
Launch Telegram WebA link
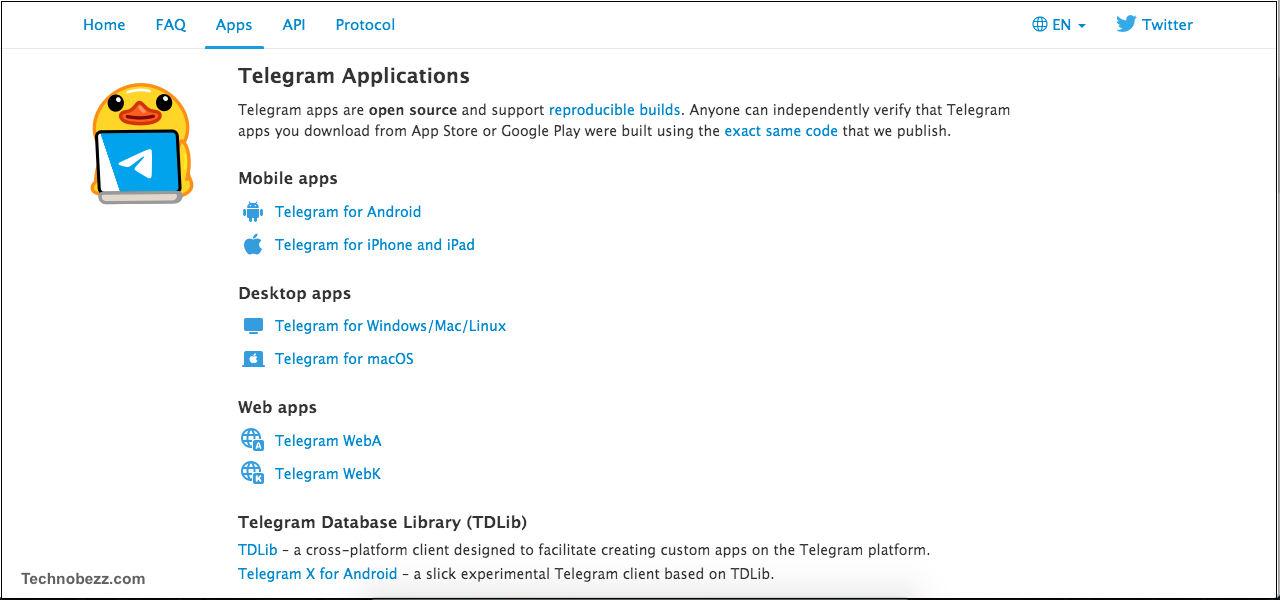pos(328,441)
